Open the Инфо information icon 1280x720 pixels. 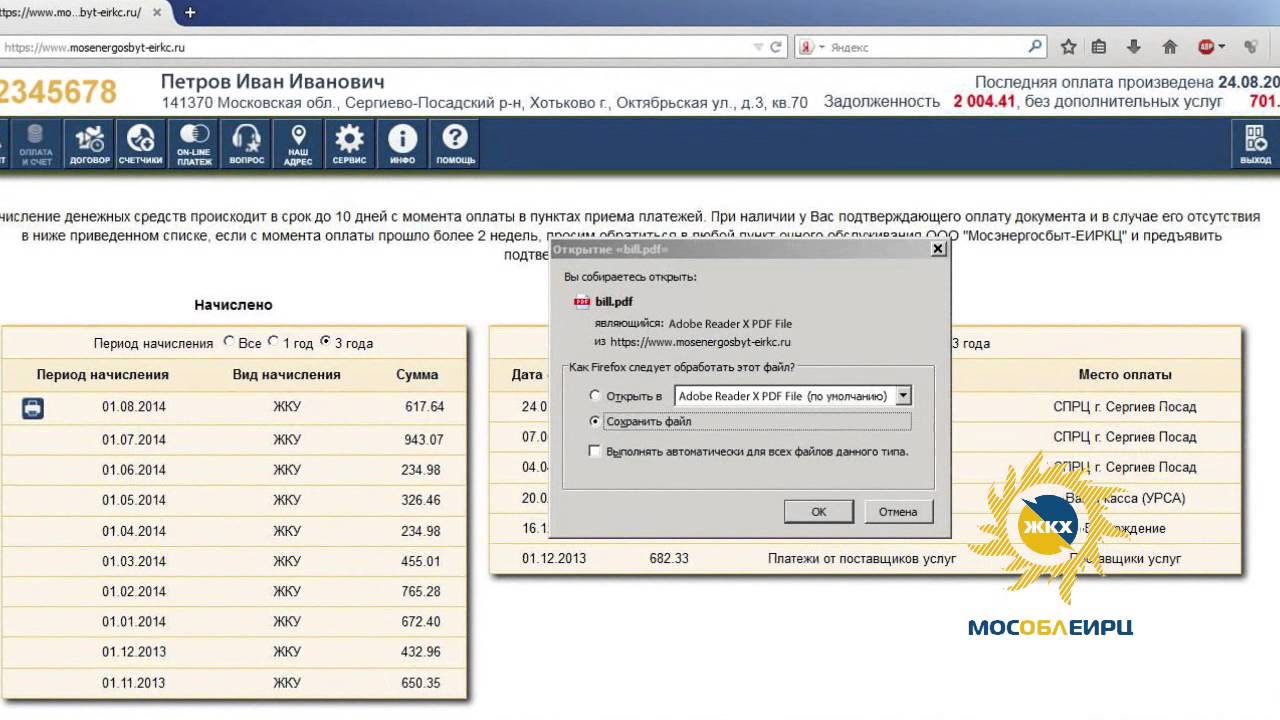[402, 144]
